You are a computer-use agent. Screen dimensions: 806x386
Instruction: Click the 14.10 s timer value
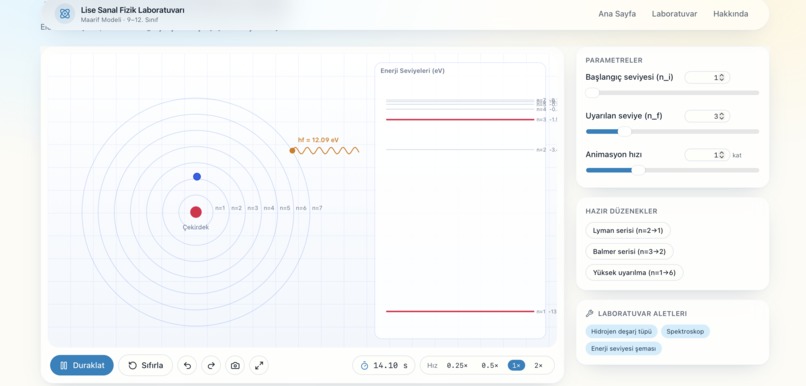[x=390, y=365]
